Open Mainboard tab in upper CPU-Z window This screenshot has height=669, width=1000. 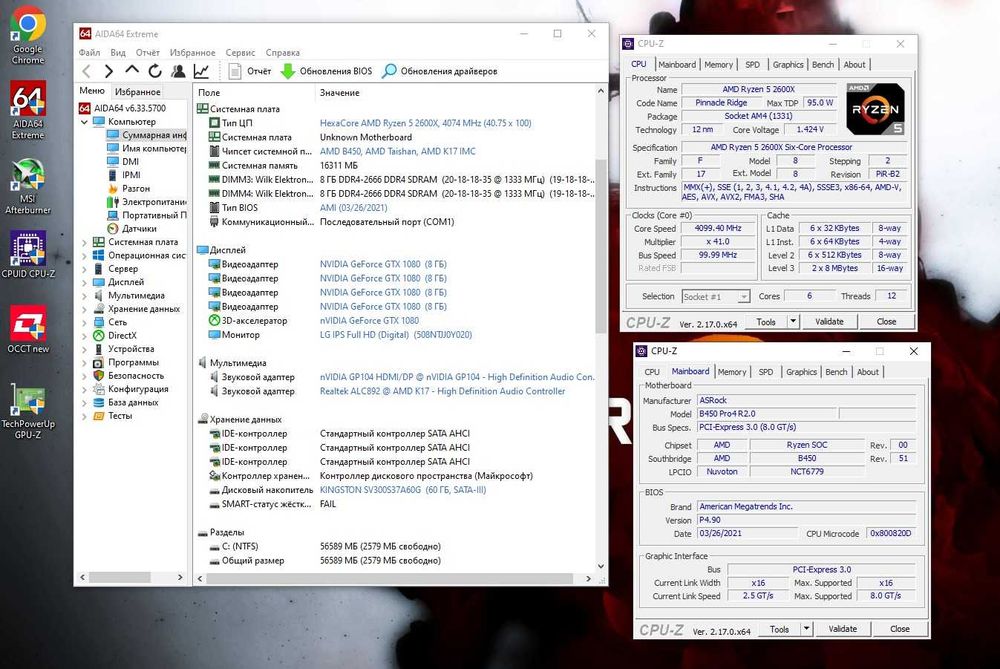[x=677, y=64]
